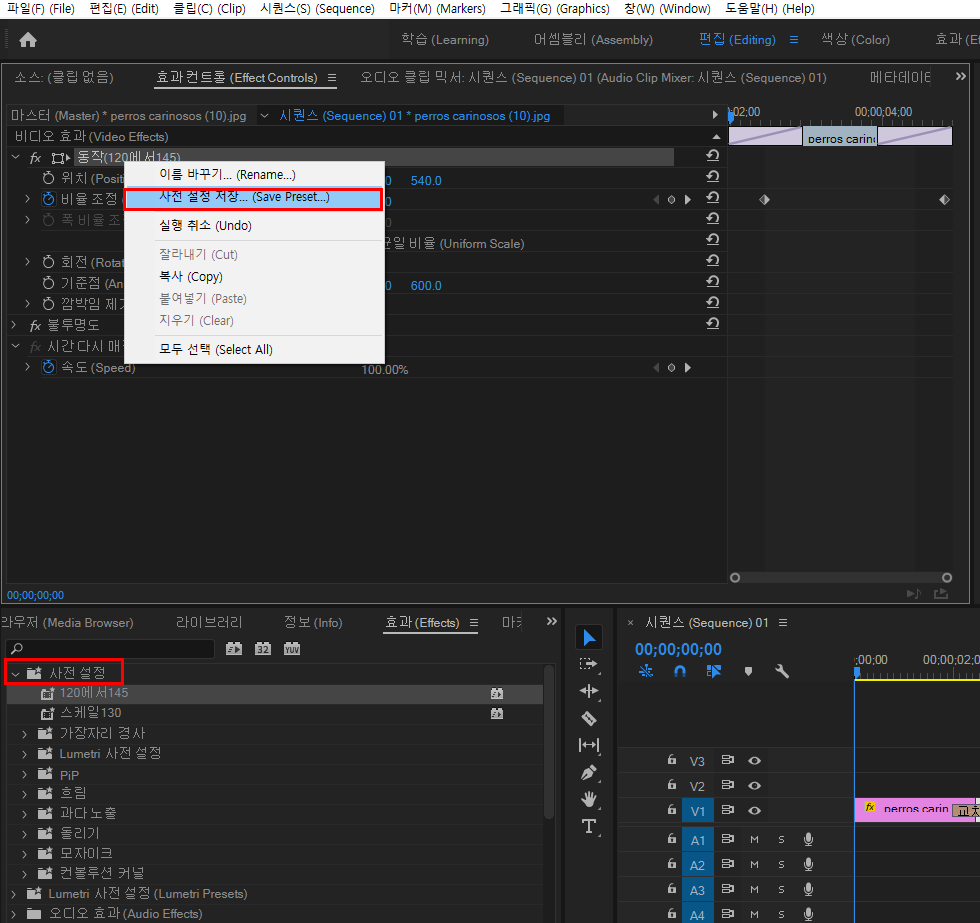The height and width of the screenshot is (923, 980).
Task: Reset the Position parameter
Action: click(712, 176)
